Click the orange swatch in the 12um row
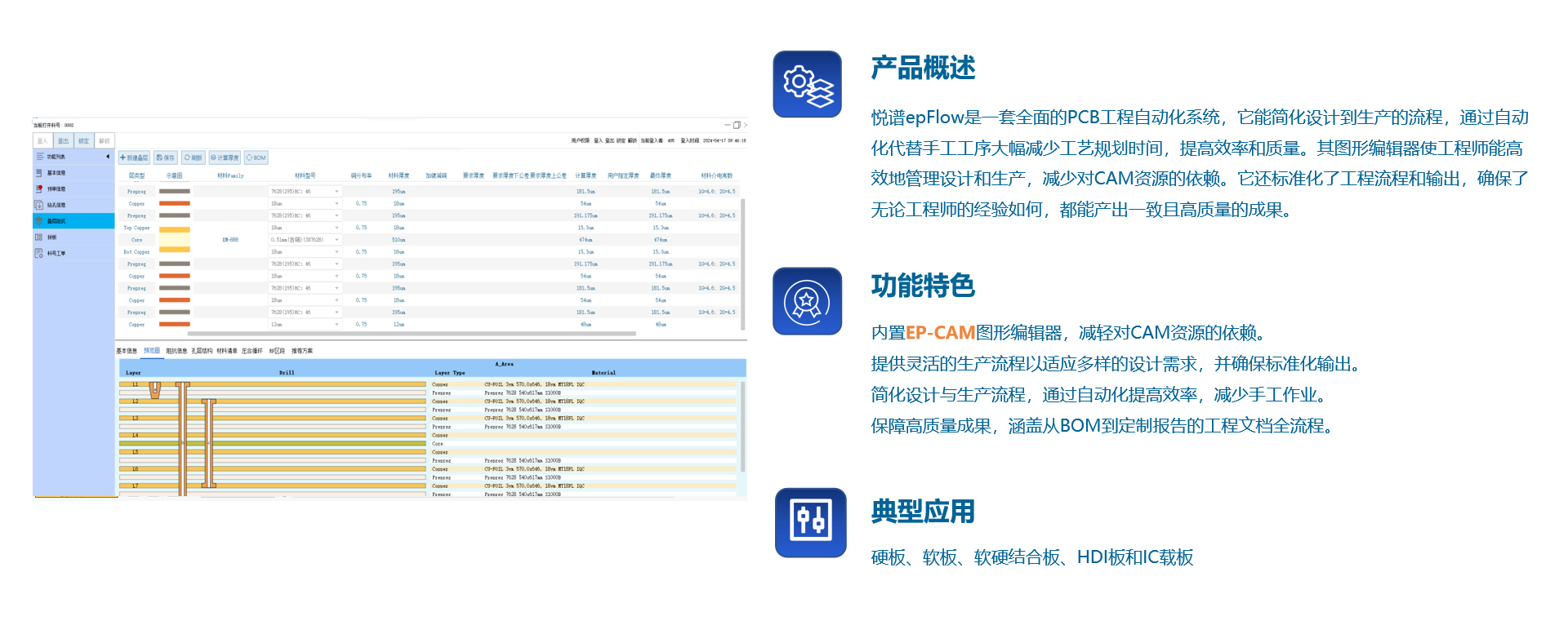The width and height of the screenshot is (1568, 621). 175,325
